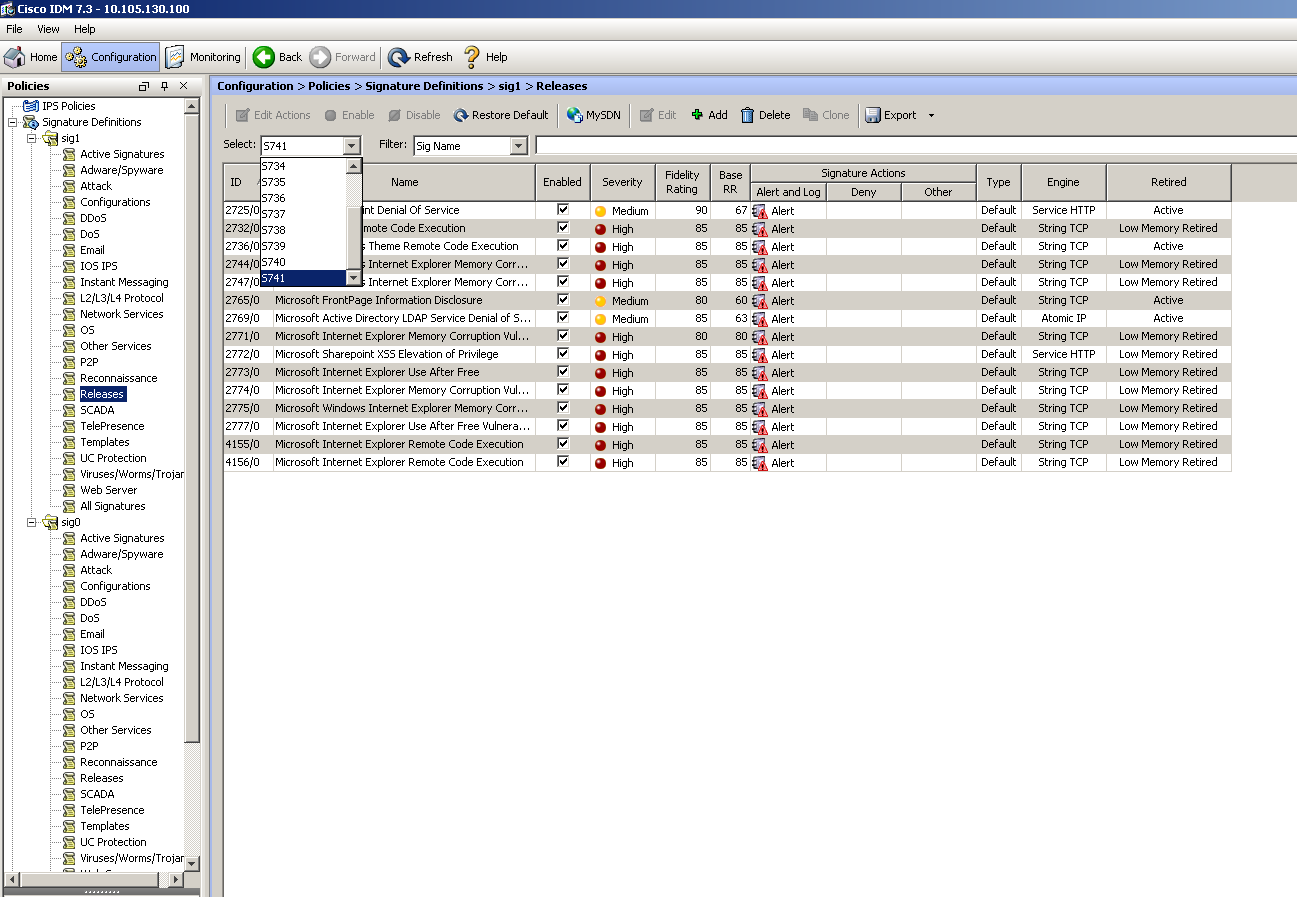The width and height of the screenshot is (1297, 897).
Task: Close the Policies panel
Action: pos(184,86)
